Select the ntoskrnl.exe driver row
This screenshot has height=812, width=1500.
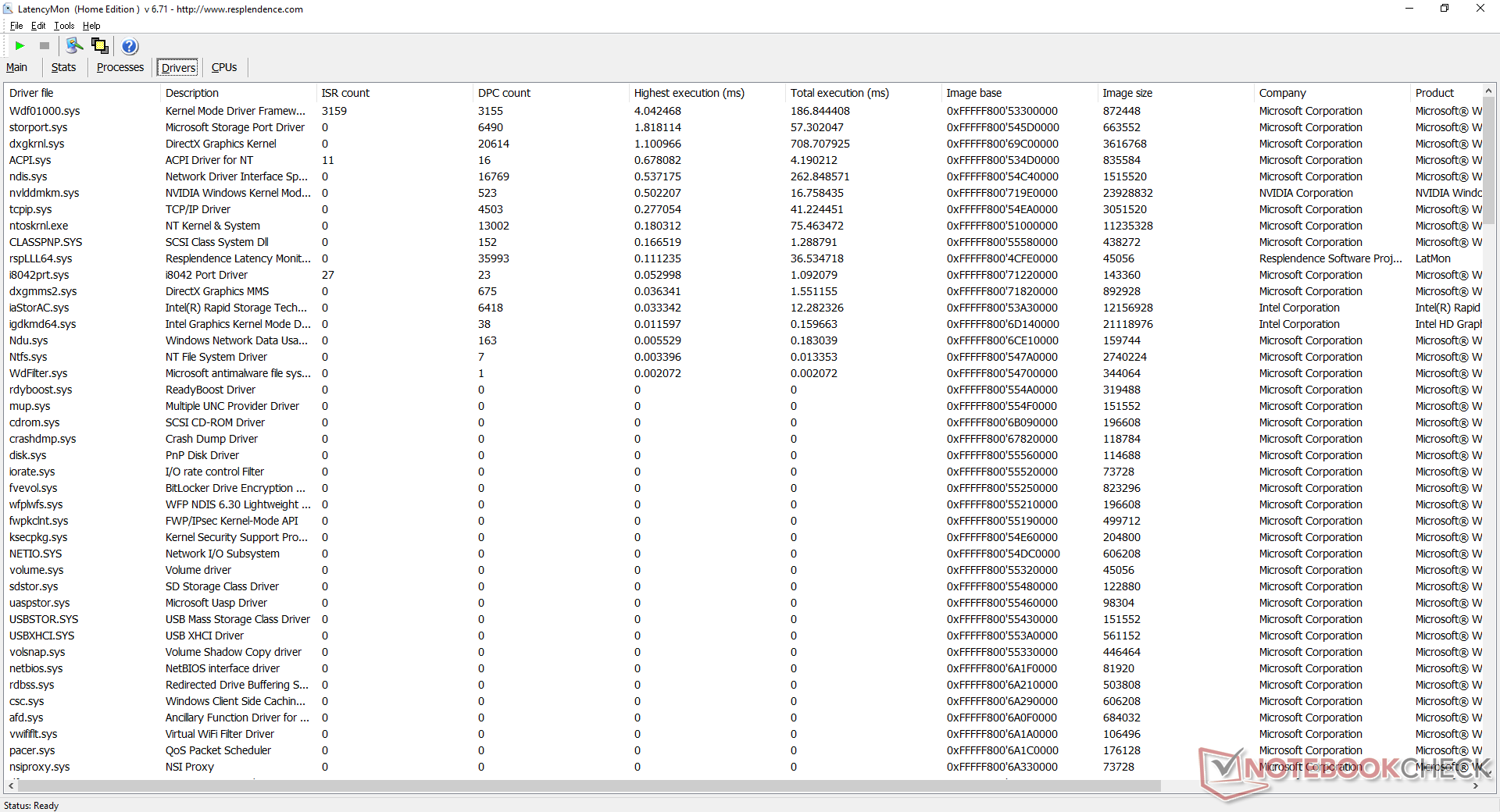(x=743, y=226)
